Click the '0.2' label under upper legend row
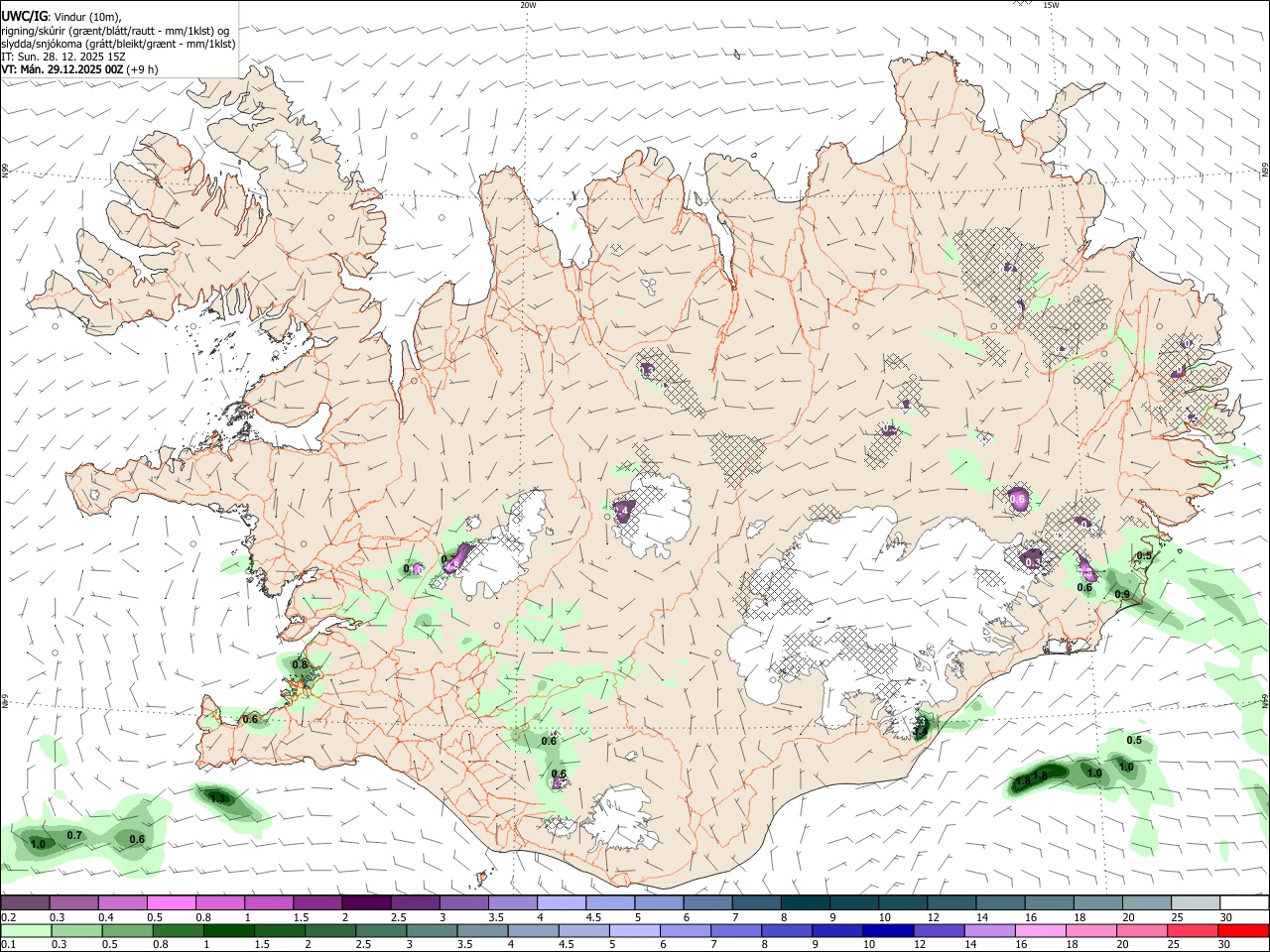 [7, 917]
